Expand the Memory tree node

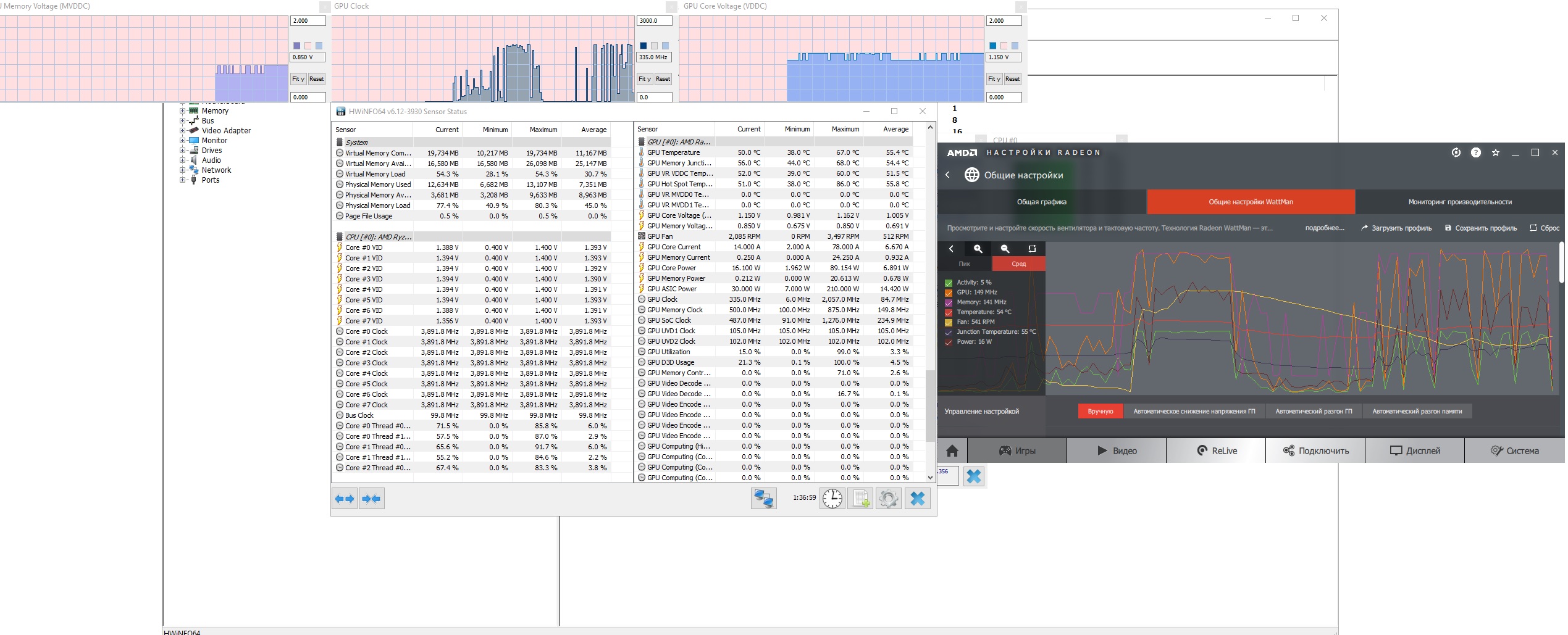tap(183, 111)
